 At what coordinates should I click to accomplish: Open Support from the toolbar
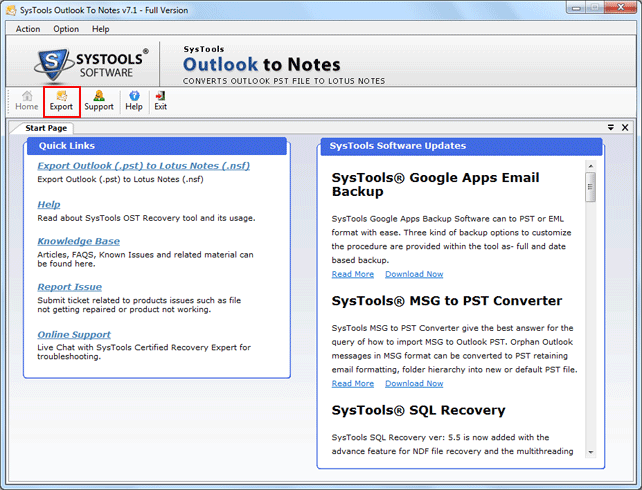(99, 101)
